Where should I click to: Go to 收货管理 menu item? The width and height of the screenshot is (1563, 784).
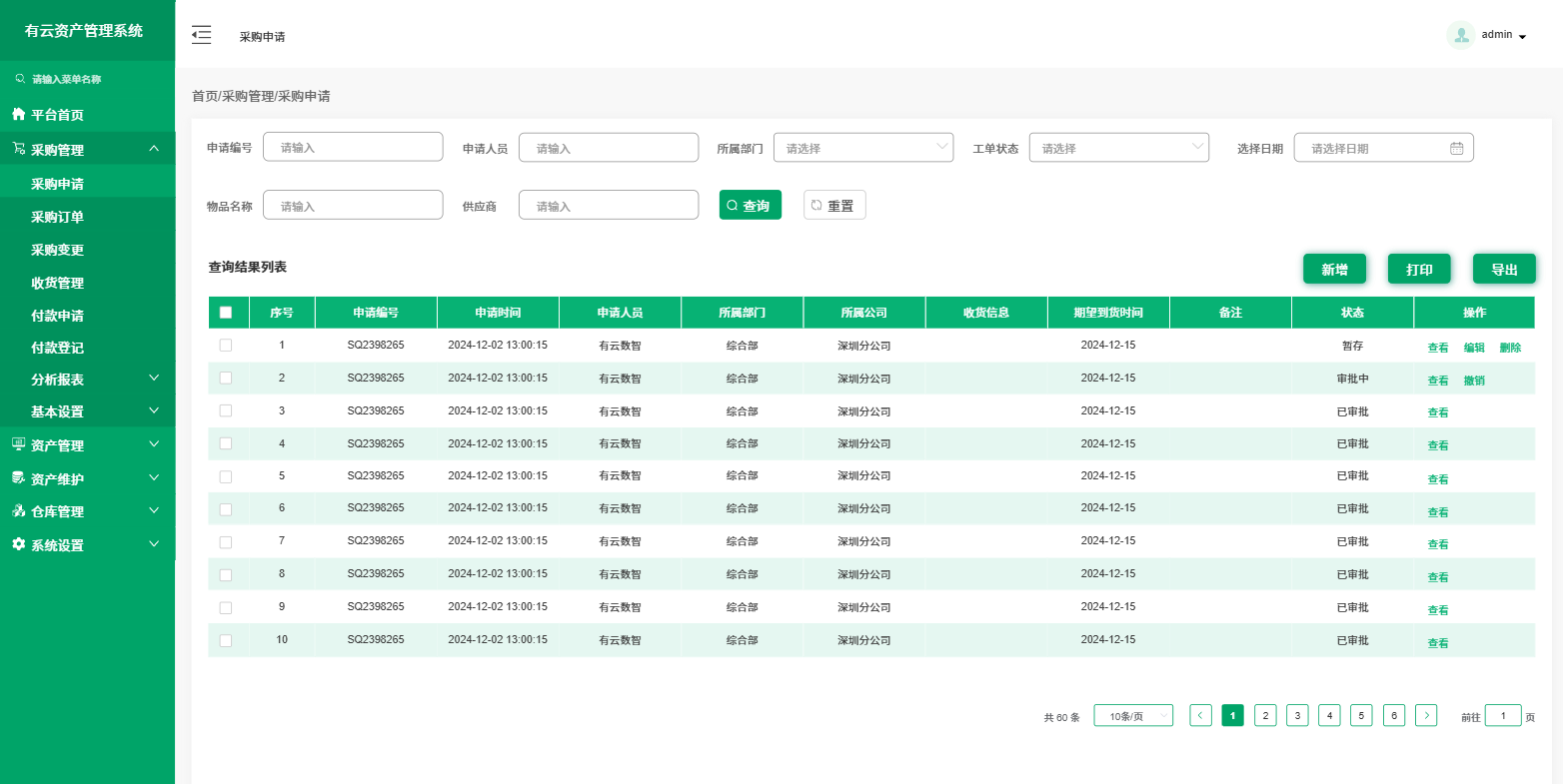[x=57, y=283]
